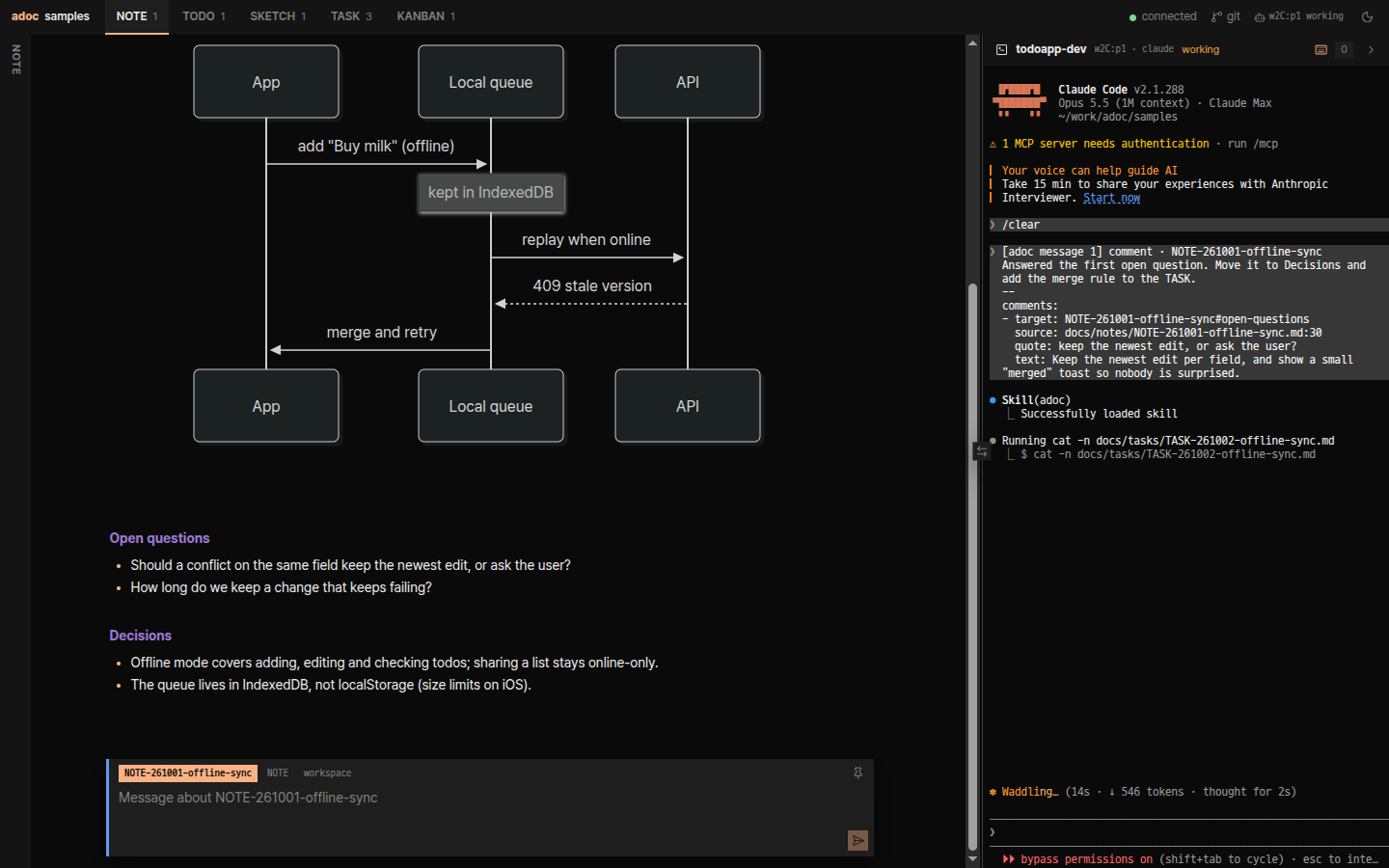
Task: Click the 'MCP server needs authentication' warning
Action: pyautogui.click(x=1105, y=144)
